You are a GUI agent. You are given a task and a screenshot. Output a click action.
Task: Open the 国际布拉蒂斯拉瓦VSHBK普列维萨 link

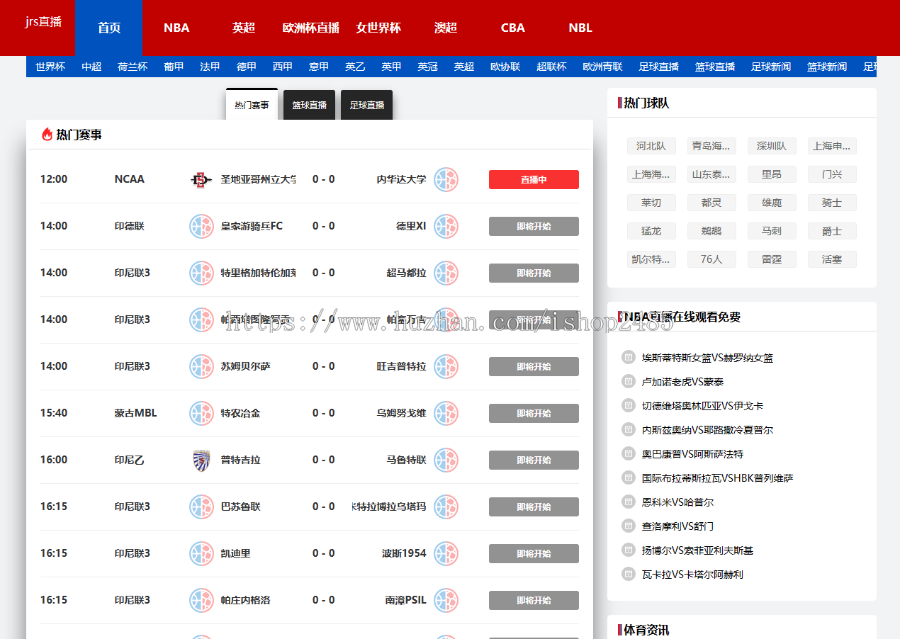717,478
